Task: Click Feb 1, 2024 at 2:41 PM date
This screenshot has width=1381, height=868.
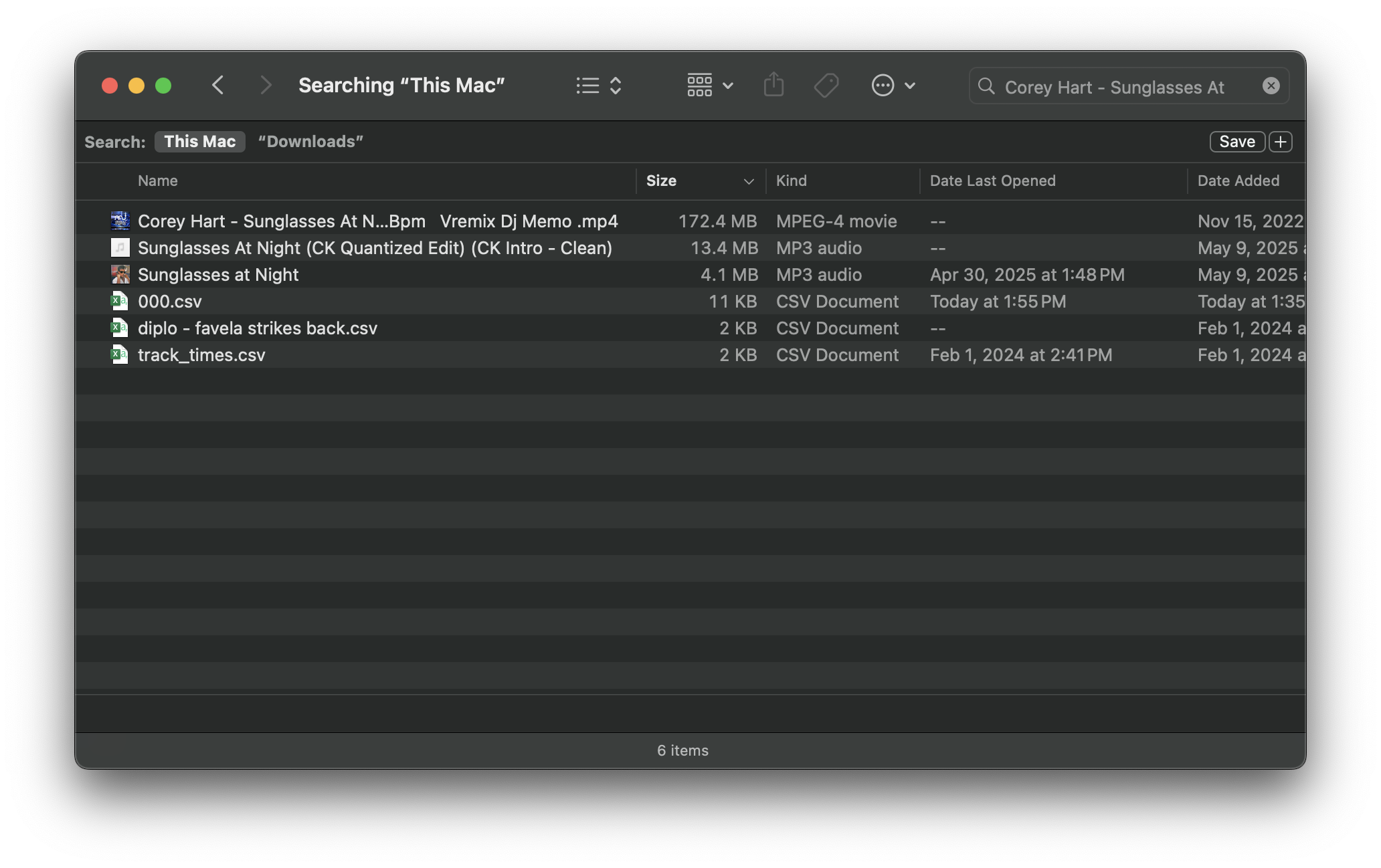Action: tap(1021, 355)
